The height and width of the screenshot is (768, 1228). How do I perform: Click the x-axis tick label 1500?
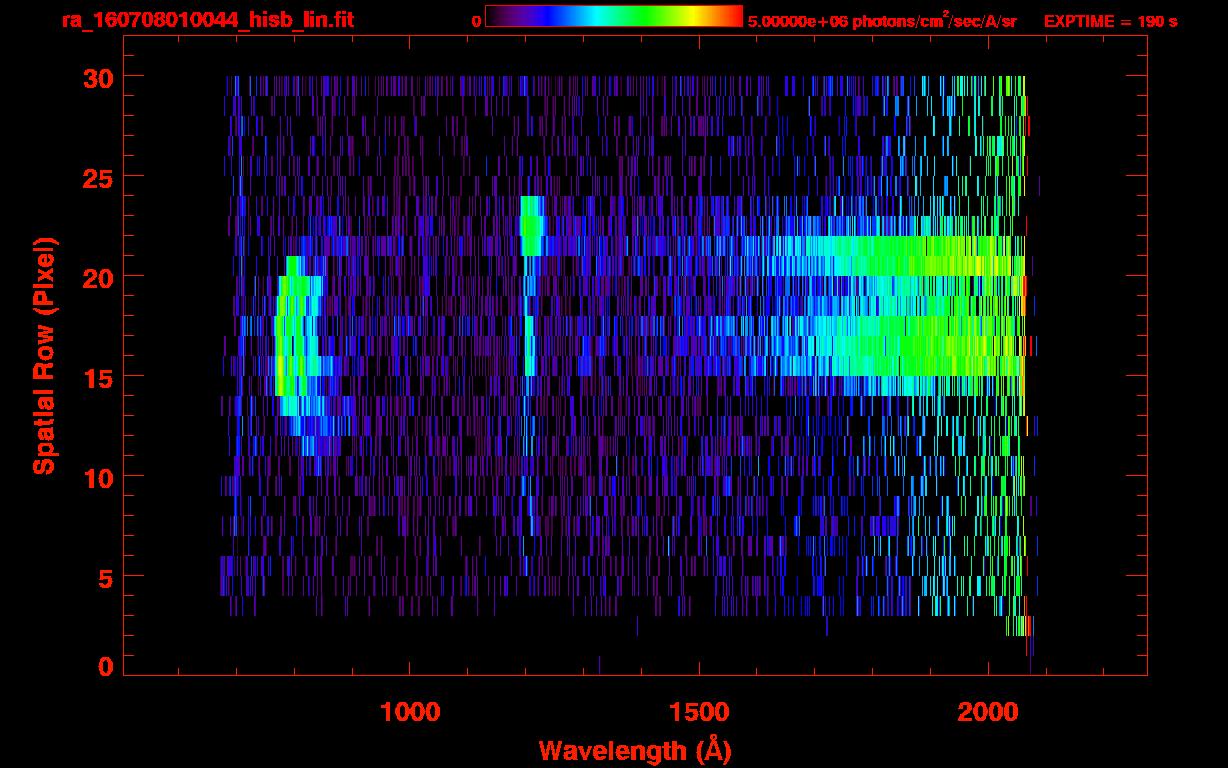[699, 712]
